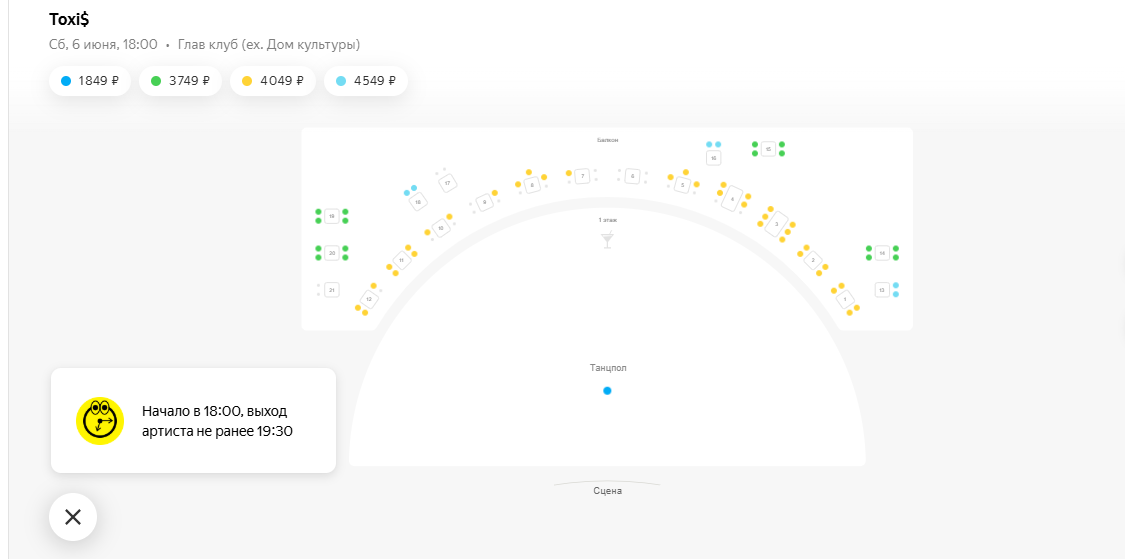Choose table 15 with green seats
Image resolution: width=1125 pixels, height=559 pixels.
coord(768,149)
